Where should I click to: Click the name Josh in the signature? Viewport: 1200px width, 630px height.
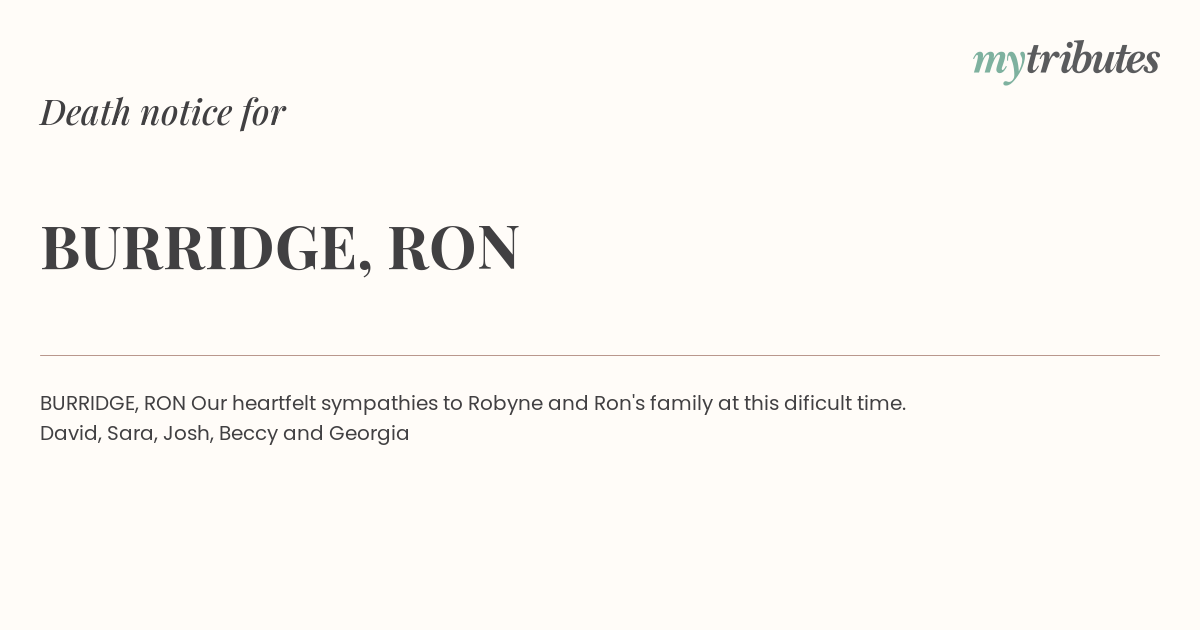[x=186, y=433]
